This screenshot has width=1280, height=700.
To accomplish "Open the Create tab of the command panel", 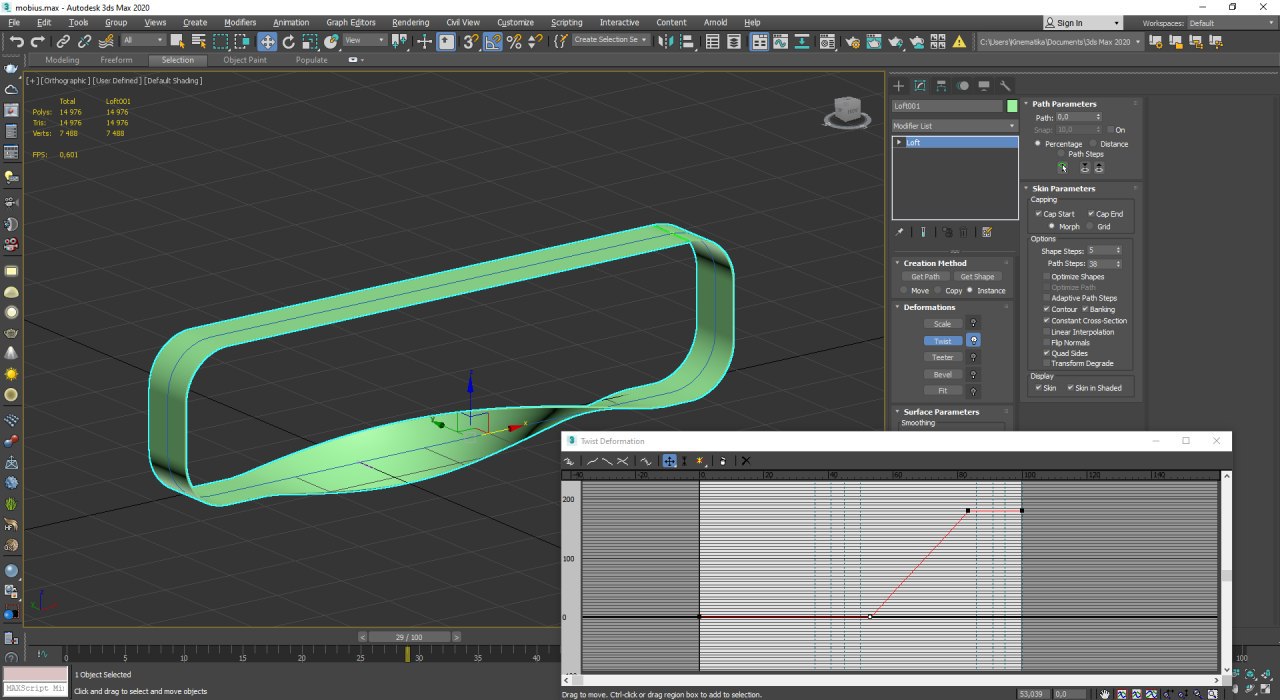I will 898,86.
